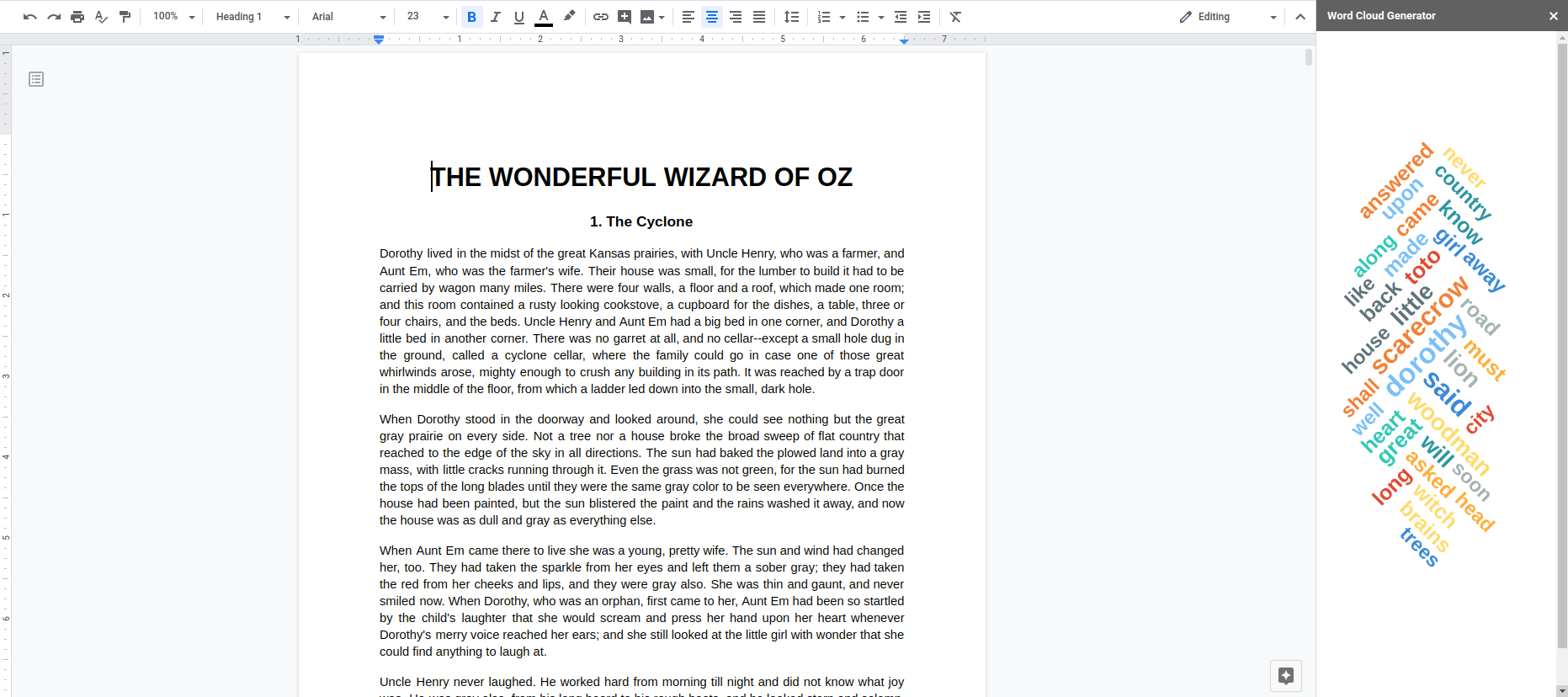Clear formatting
The width and height of the screenshot is (1568, 697).
[955, 17]
